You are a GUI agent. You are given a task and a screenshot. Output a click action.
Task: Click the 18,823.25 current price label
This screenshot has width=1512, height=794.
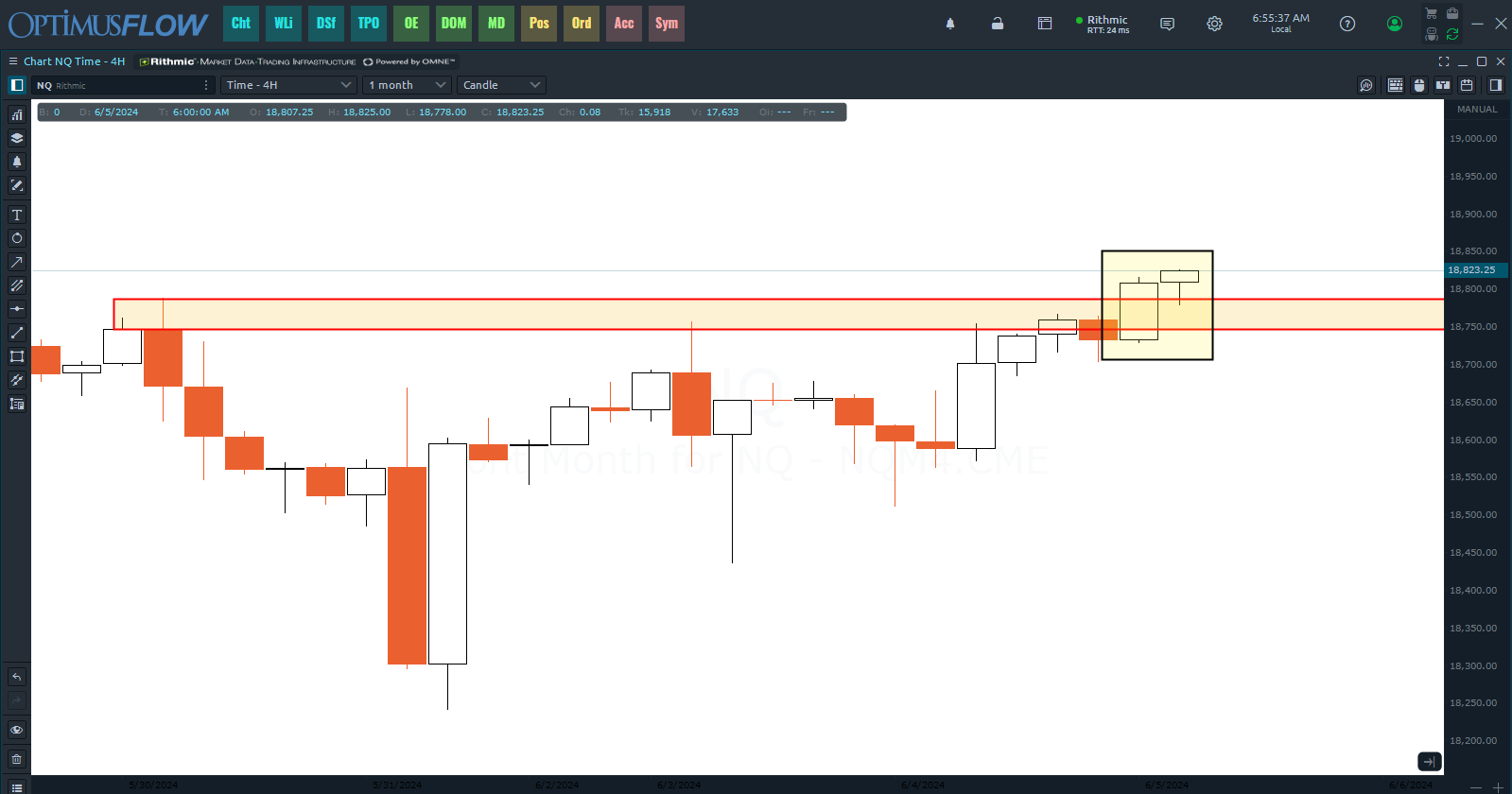click(1476, 270)
